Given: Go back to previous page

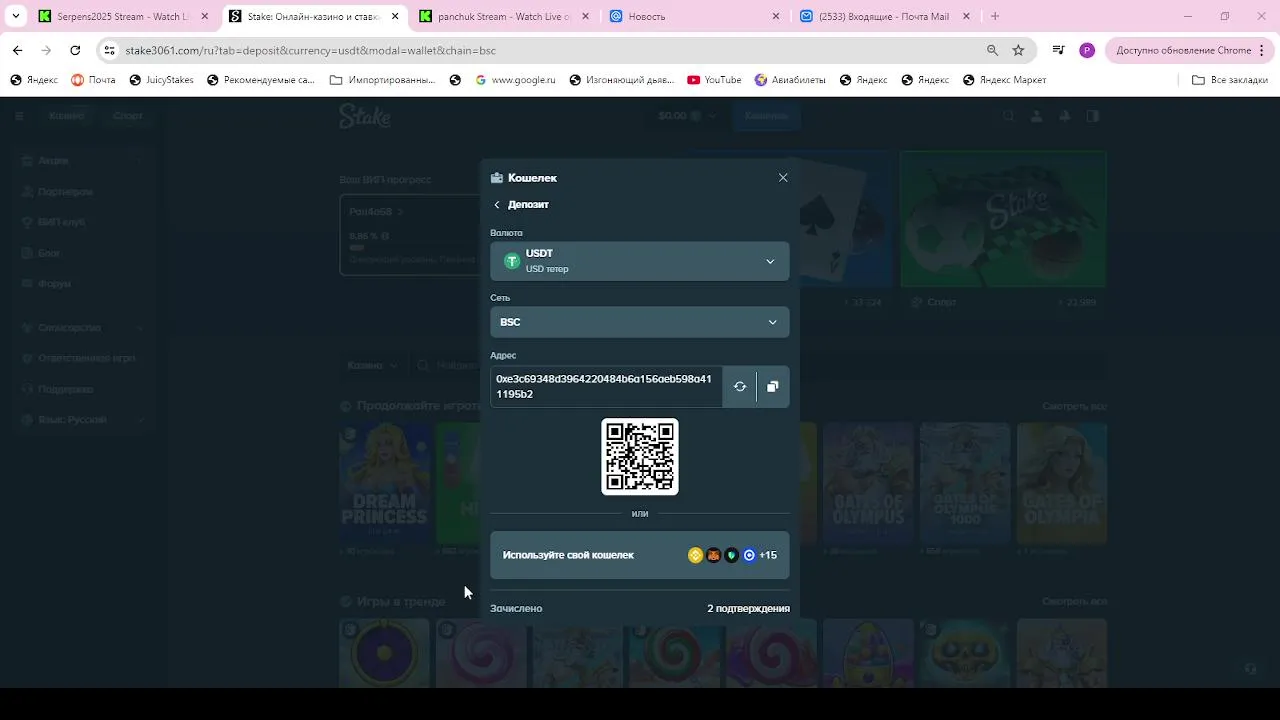Looking at the screenshot, I should pyautogui.click(x=18, y=50).
